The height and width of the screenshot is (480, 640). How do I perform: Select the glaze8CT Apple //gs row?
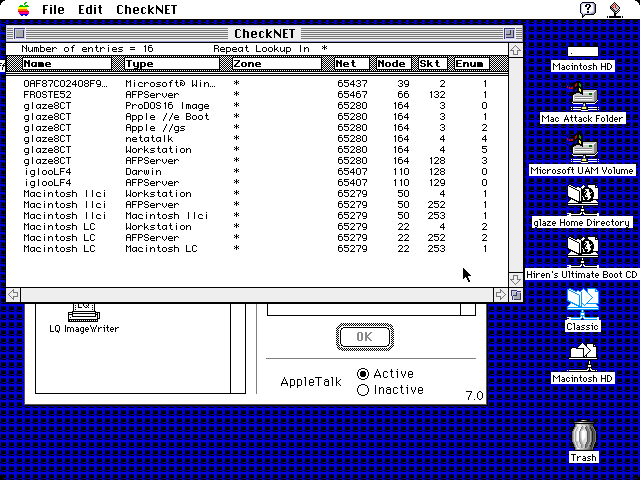pos(256,128)
